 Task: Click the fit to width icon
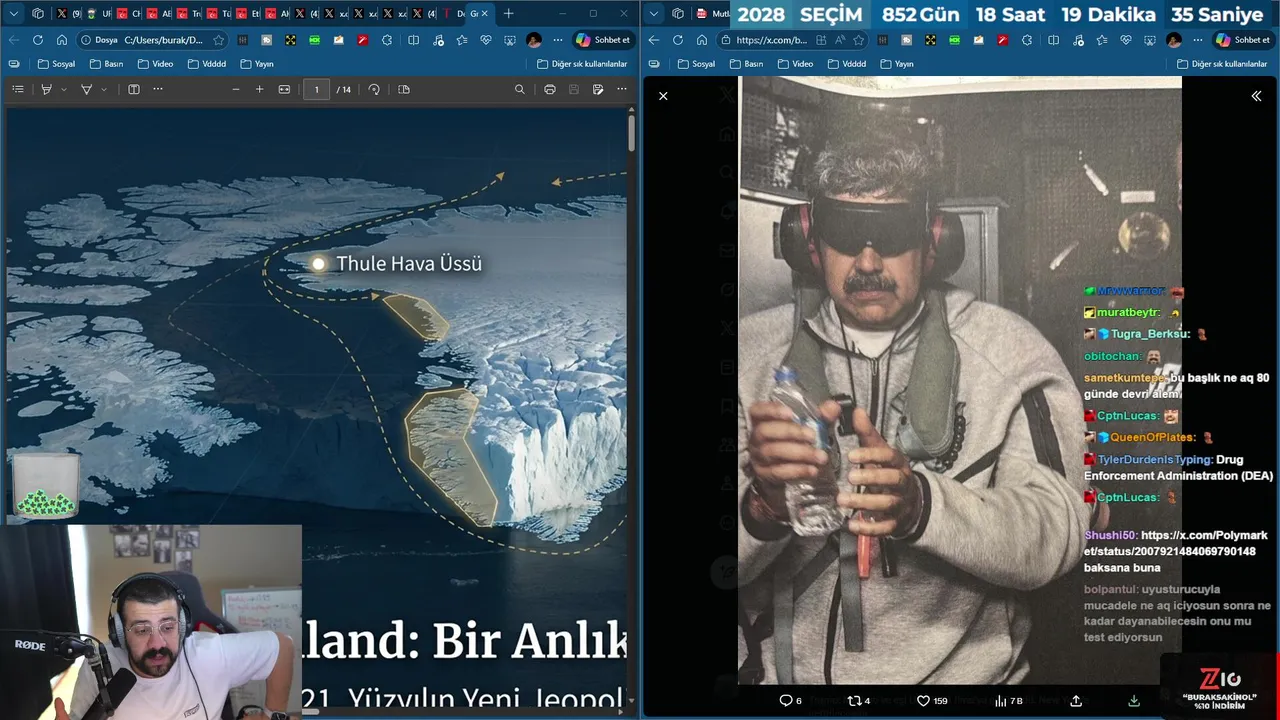[284, 89]
